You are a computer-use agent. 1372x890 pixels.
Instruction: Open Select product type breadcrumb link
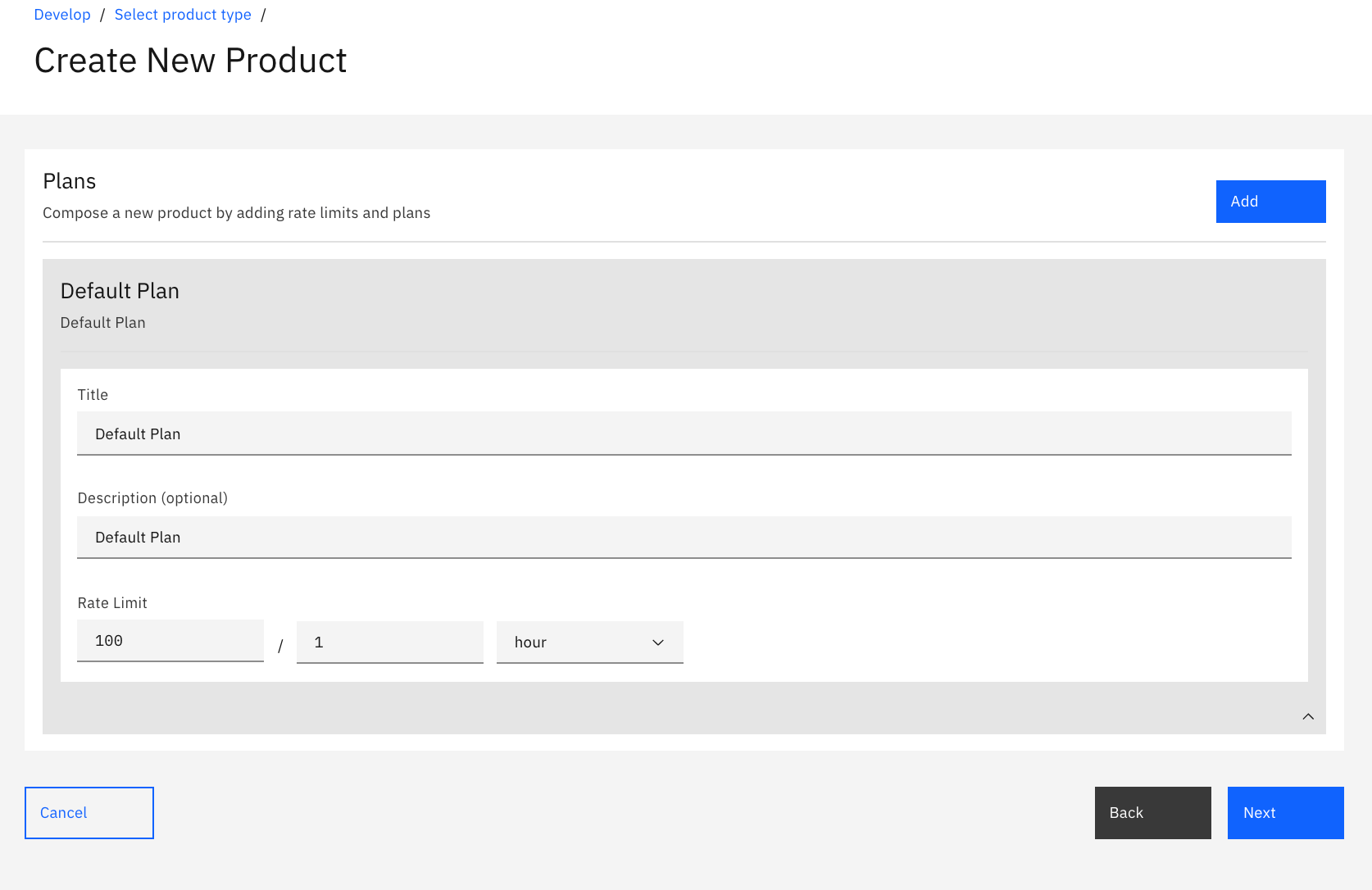(x=182, y=14)
